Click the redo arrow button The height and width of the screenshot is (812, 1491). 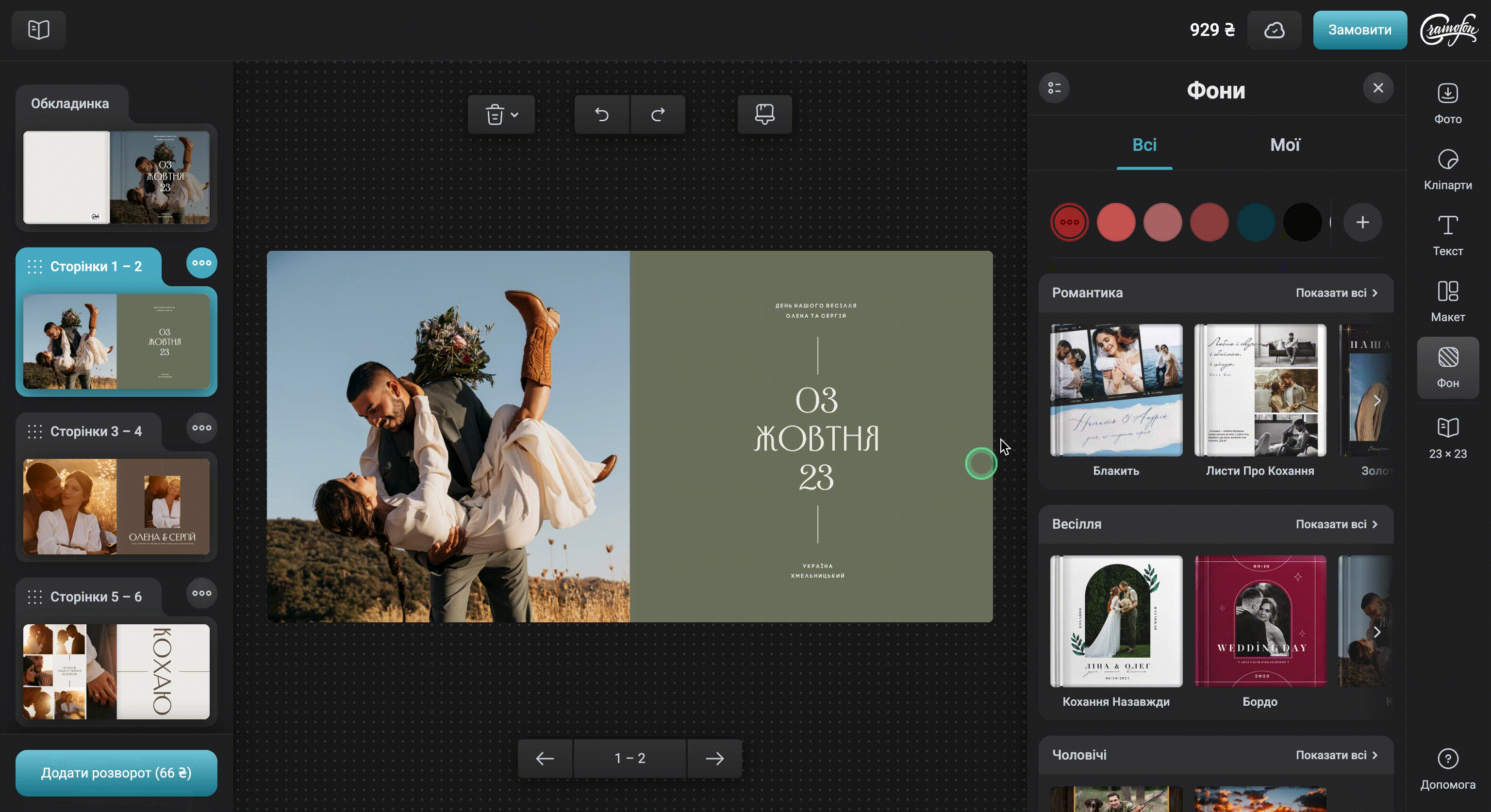click(x=658, y=114)
